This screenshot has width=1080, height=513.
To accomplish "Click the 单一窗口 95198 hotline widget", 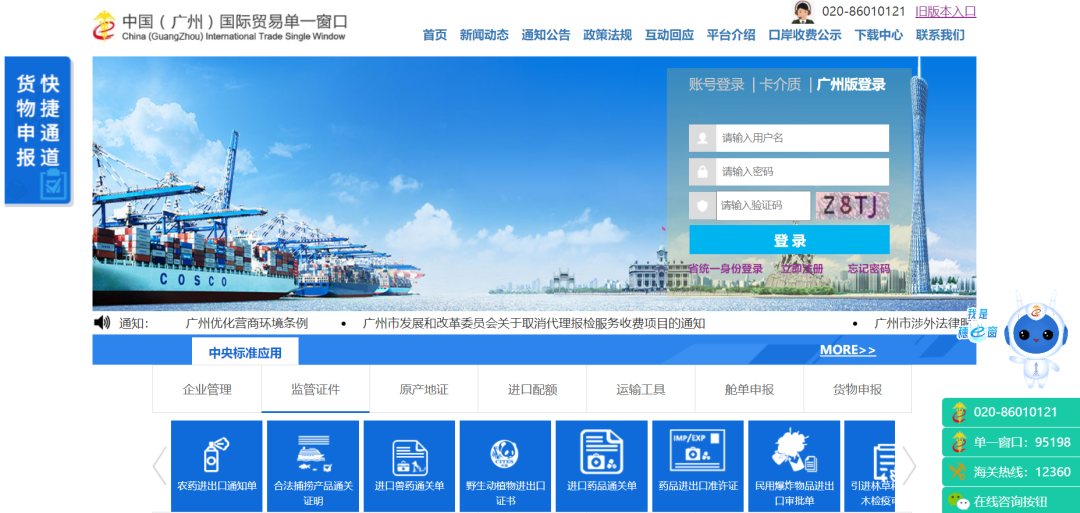I will [x=1010, y=442].
